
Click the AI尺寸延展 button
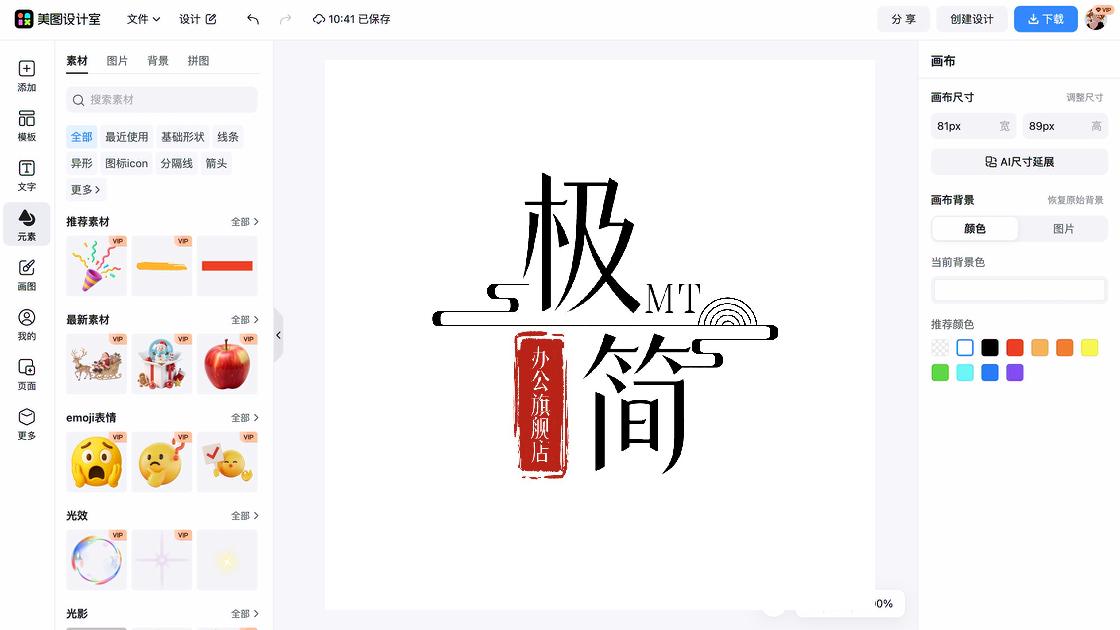[x=1018, y=161]
